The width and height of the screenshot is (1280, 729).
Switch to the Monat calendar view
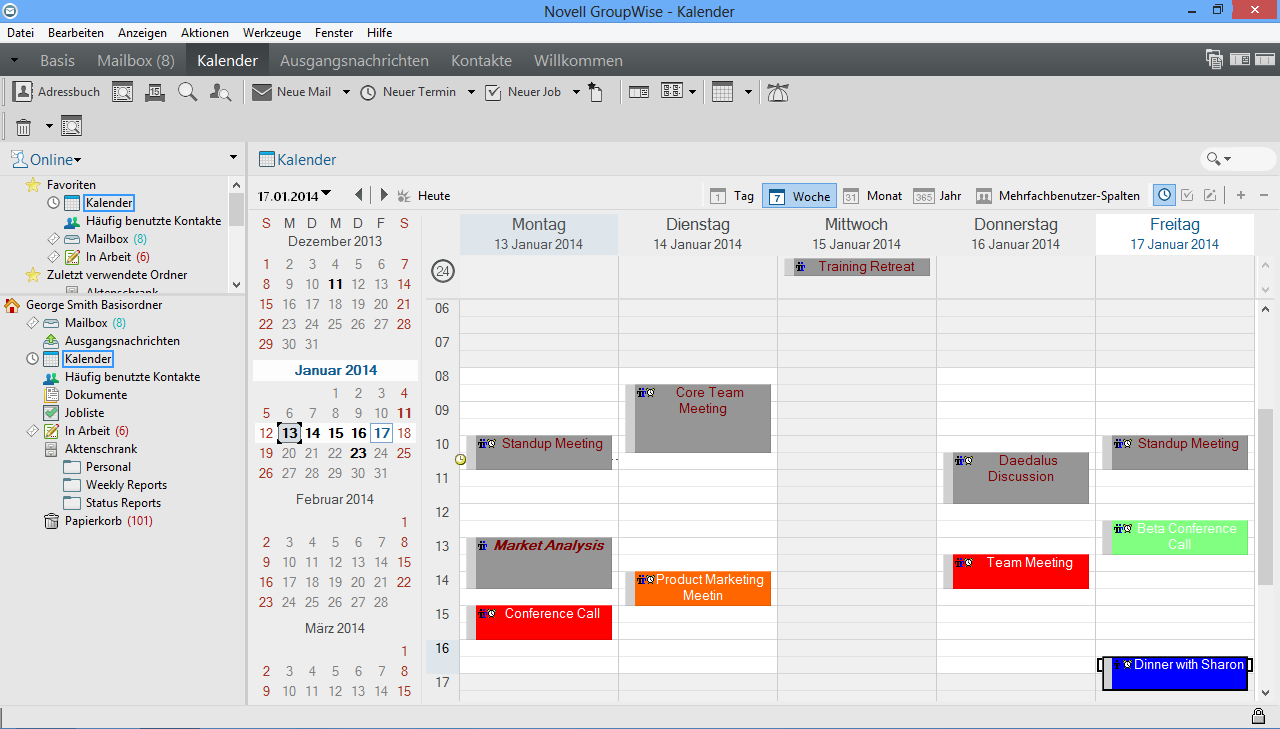coord(874,195)
